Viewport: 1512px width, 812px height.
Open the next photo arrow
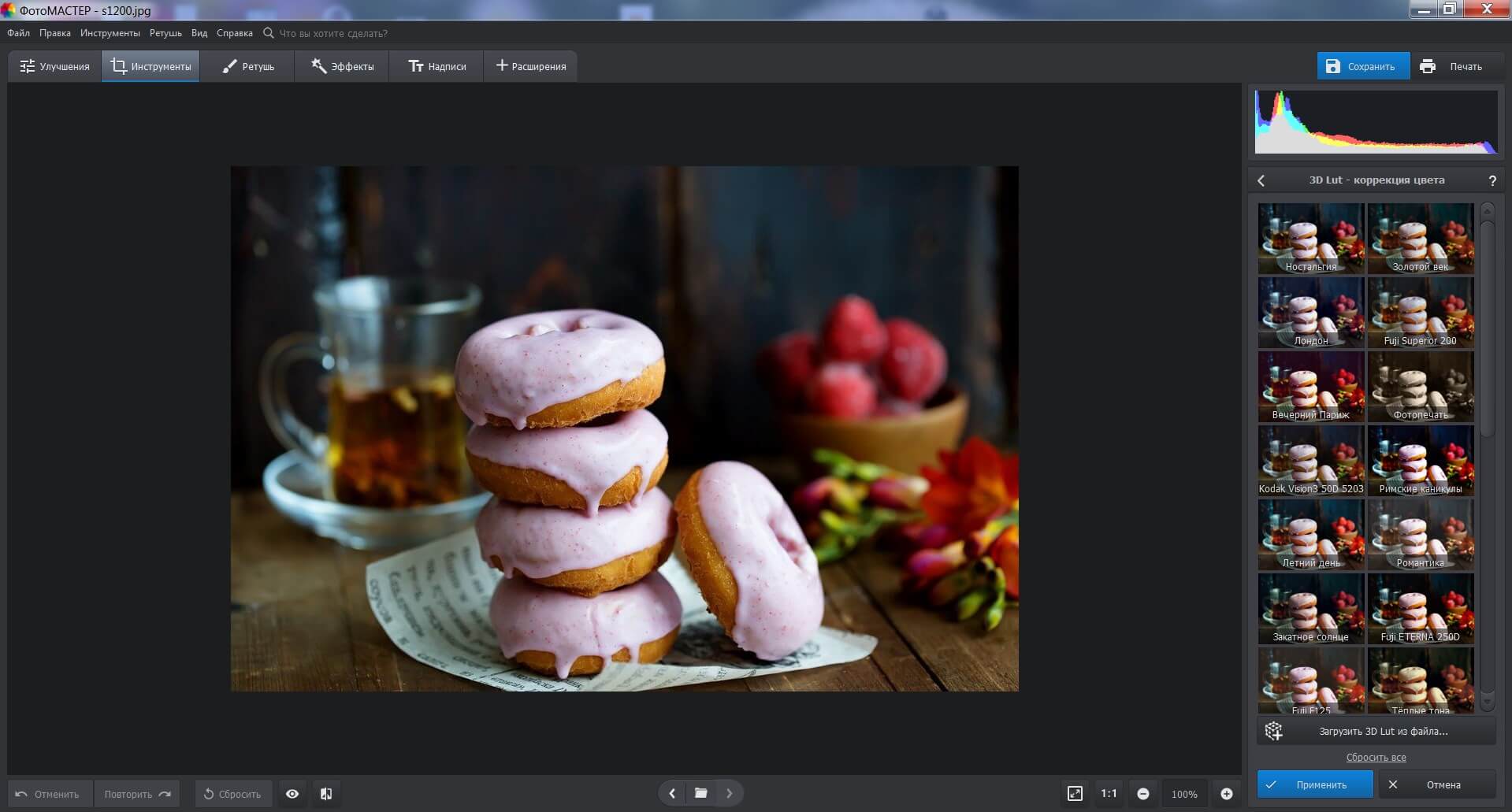[730, 794]
